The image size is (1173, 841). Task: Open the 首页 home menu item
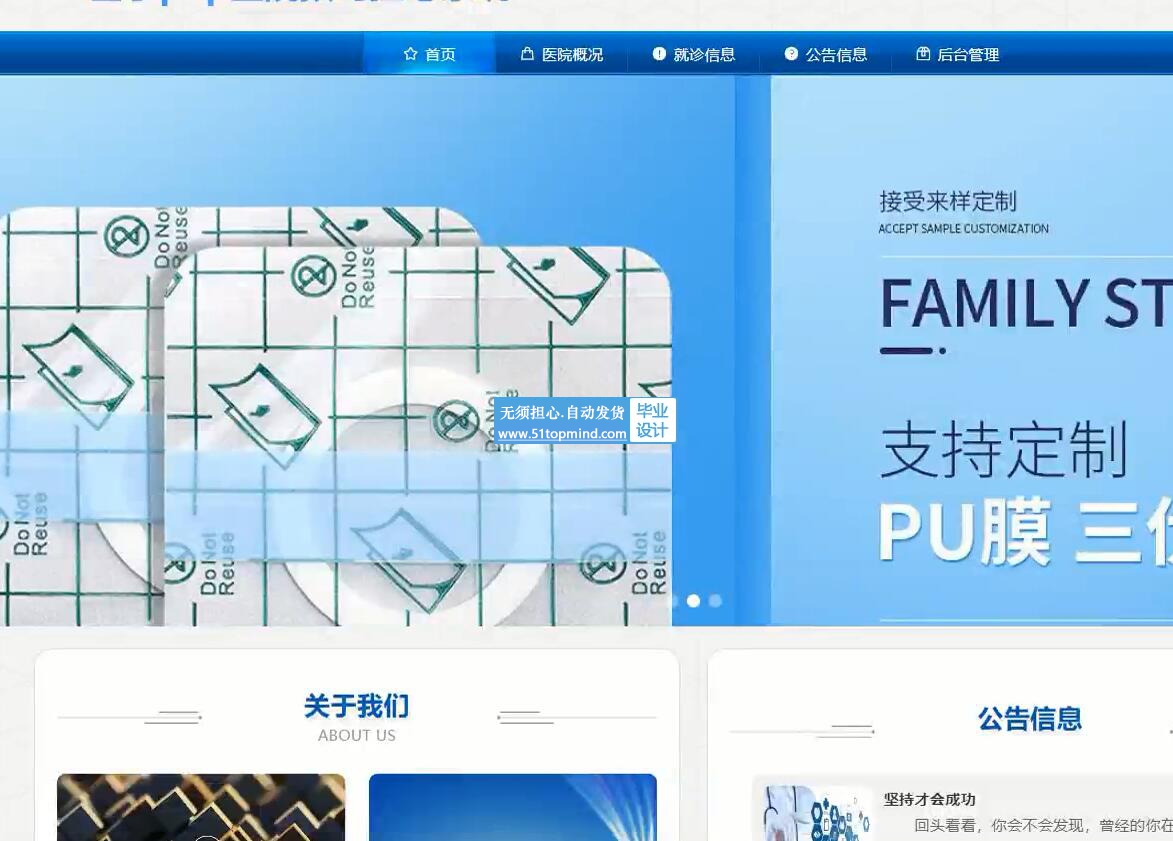(429, 54)
